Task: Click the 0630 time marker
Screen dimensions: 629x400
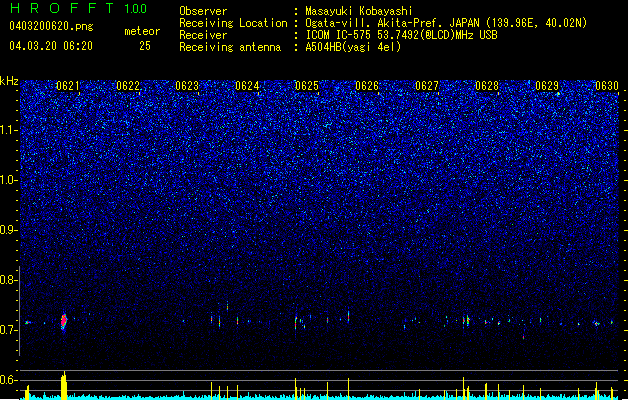Action: coord(607,86)
